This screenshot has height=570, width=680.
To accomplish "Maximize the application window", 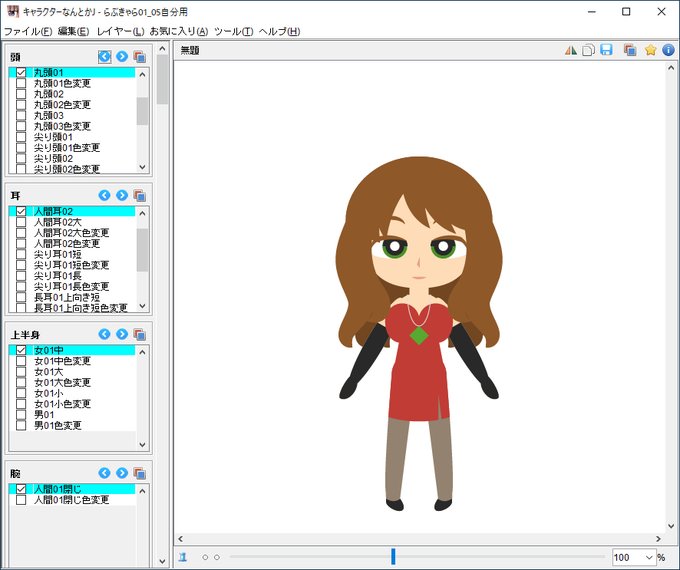I will [626, 12].
